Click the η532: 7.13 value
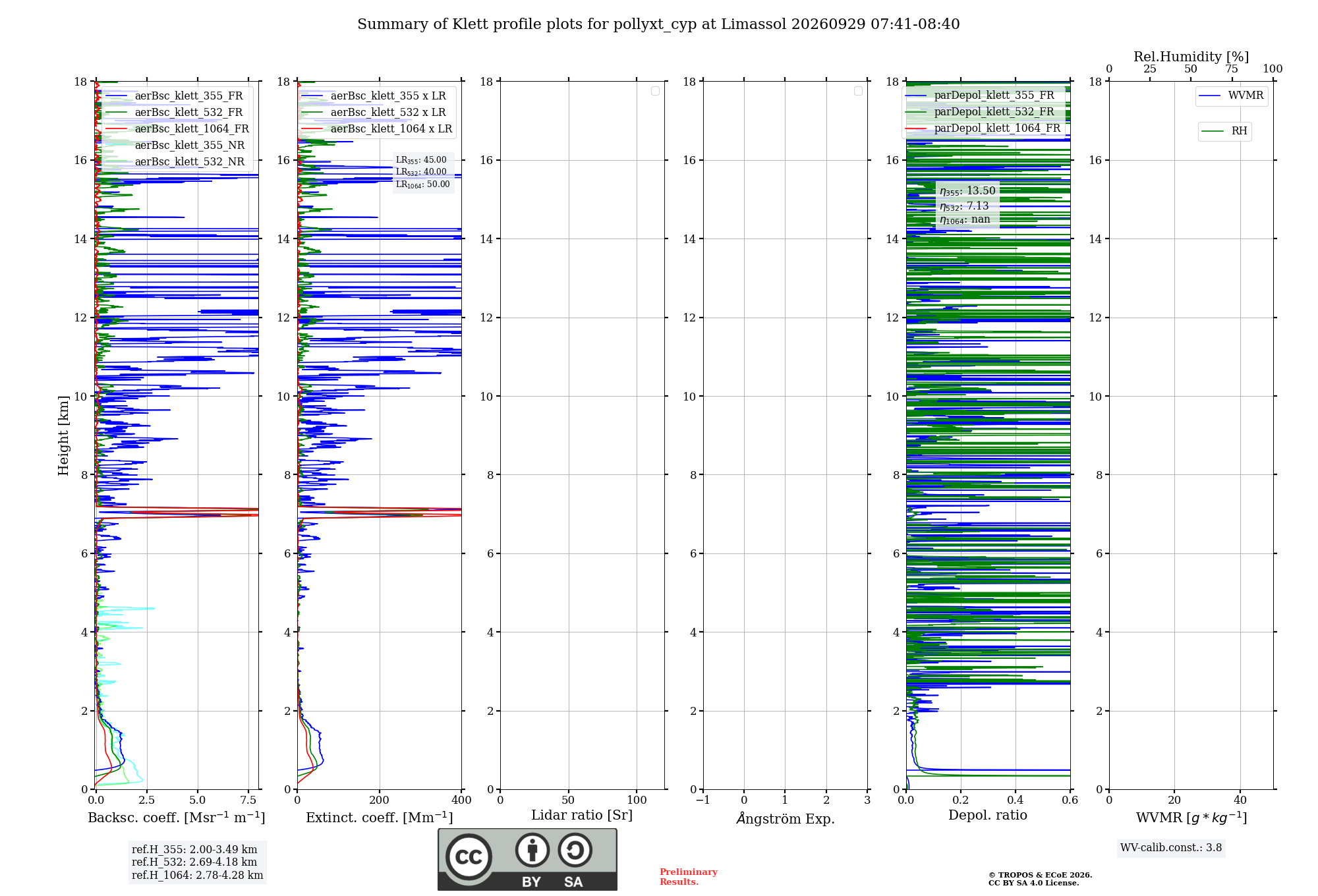Viewport: 1318px width, 896px height. 964,206
